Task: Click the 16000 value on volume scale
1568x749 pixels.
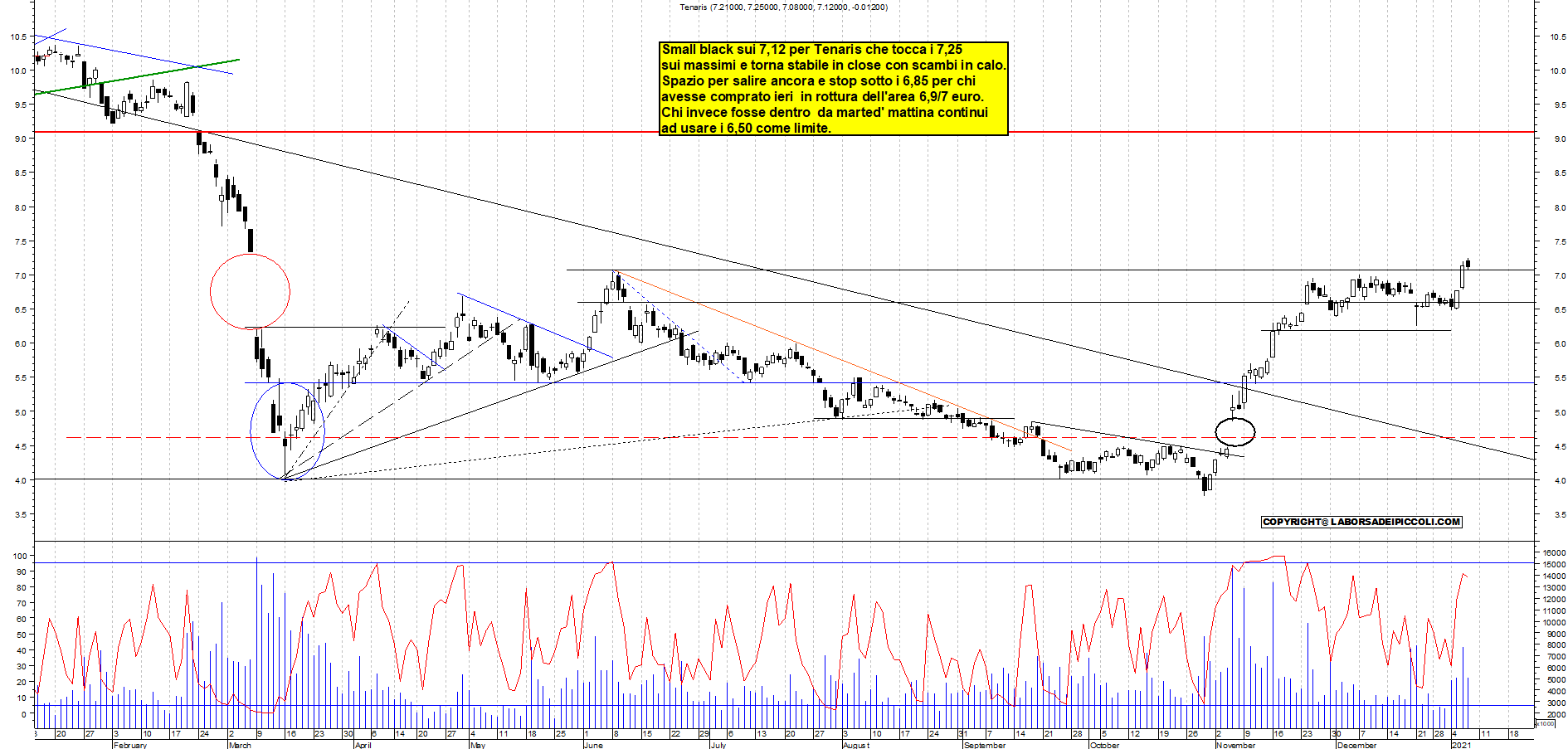Action: (1554, 552)
